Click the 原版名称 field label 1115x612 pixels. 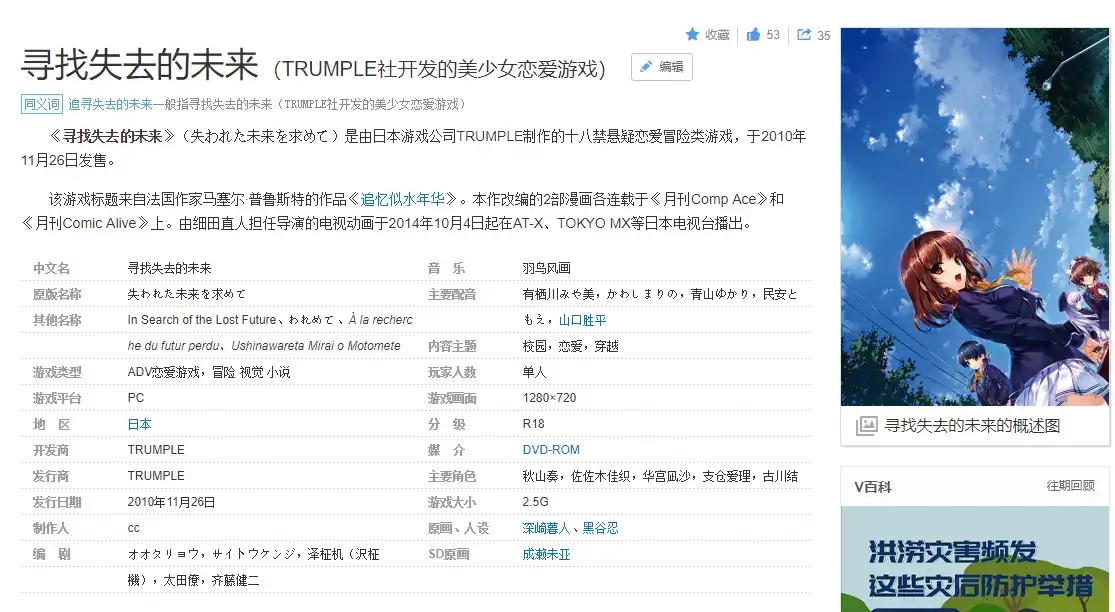[x=57, y=294]
